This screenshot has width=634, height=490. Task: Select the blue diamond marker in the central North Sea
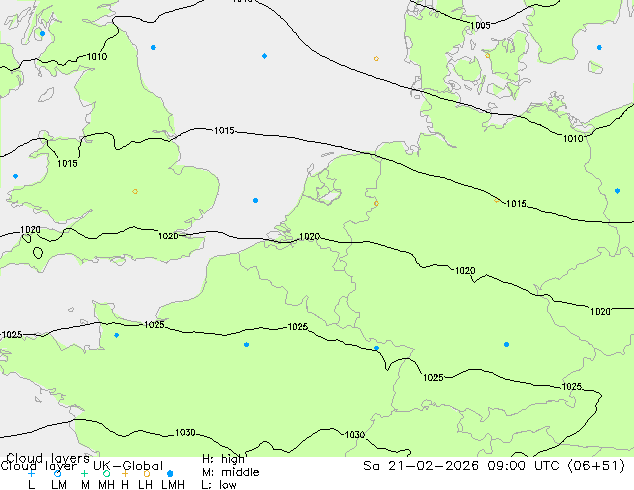(264, 56)
